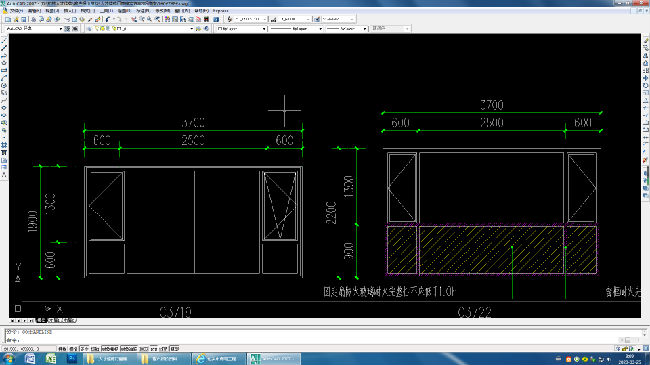Click the Help icon in standard toolbar
650x365 pixels.
point(216,19)
